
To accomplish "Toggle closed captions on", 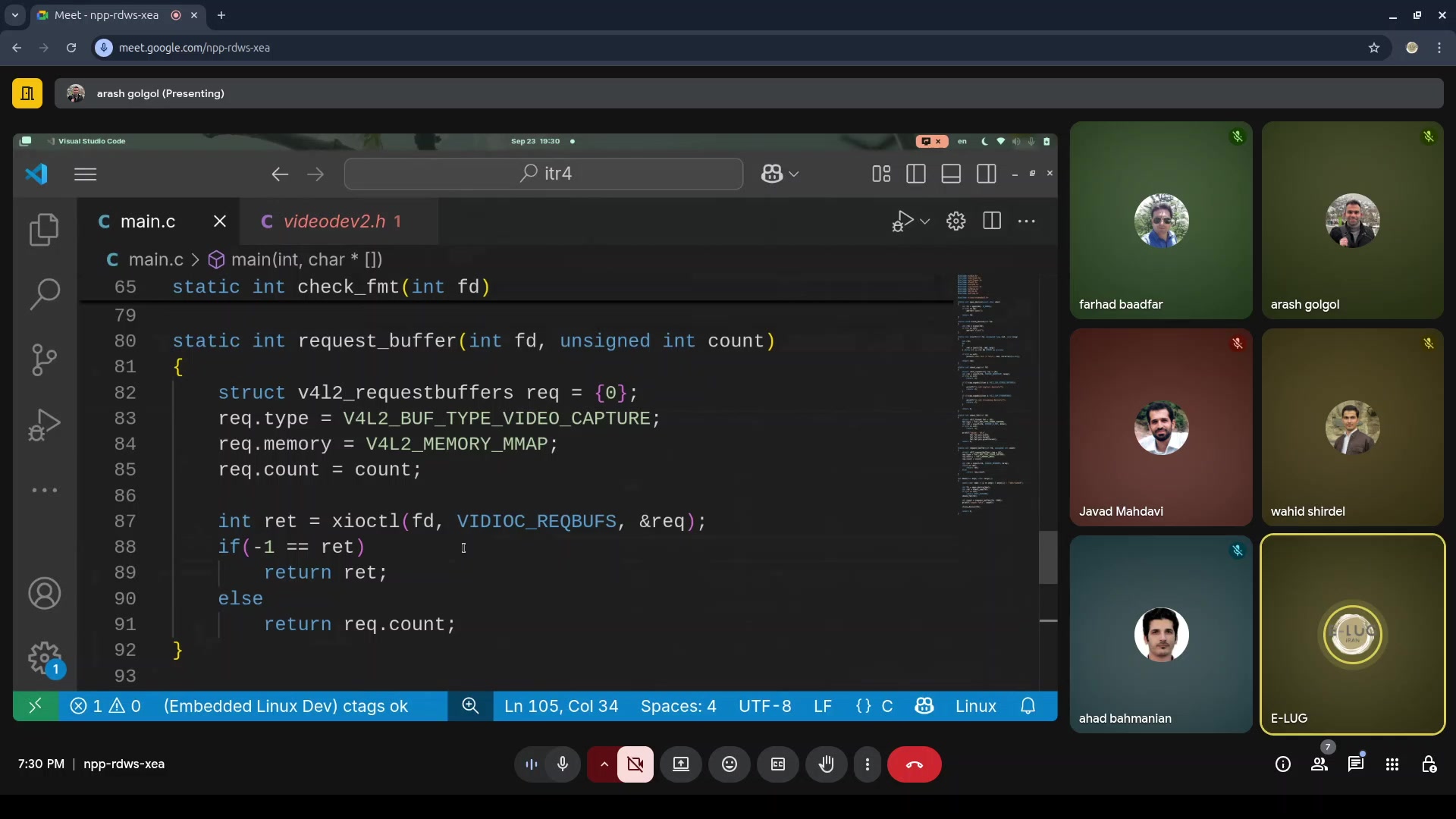I will pyautogui.click(x=778, y=764).
